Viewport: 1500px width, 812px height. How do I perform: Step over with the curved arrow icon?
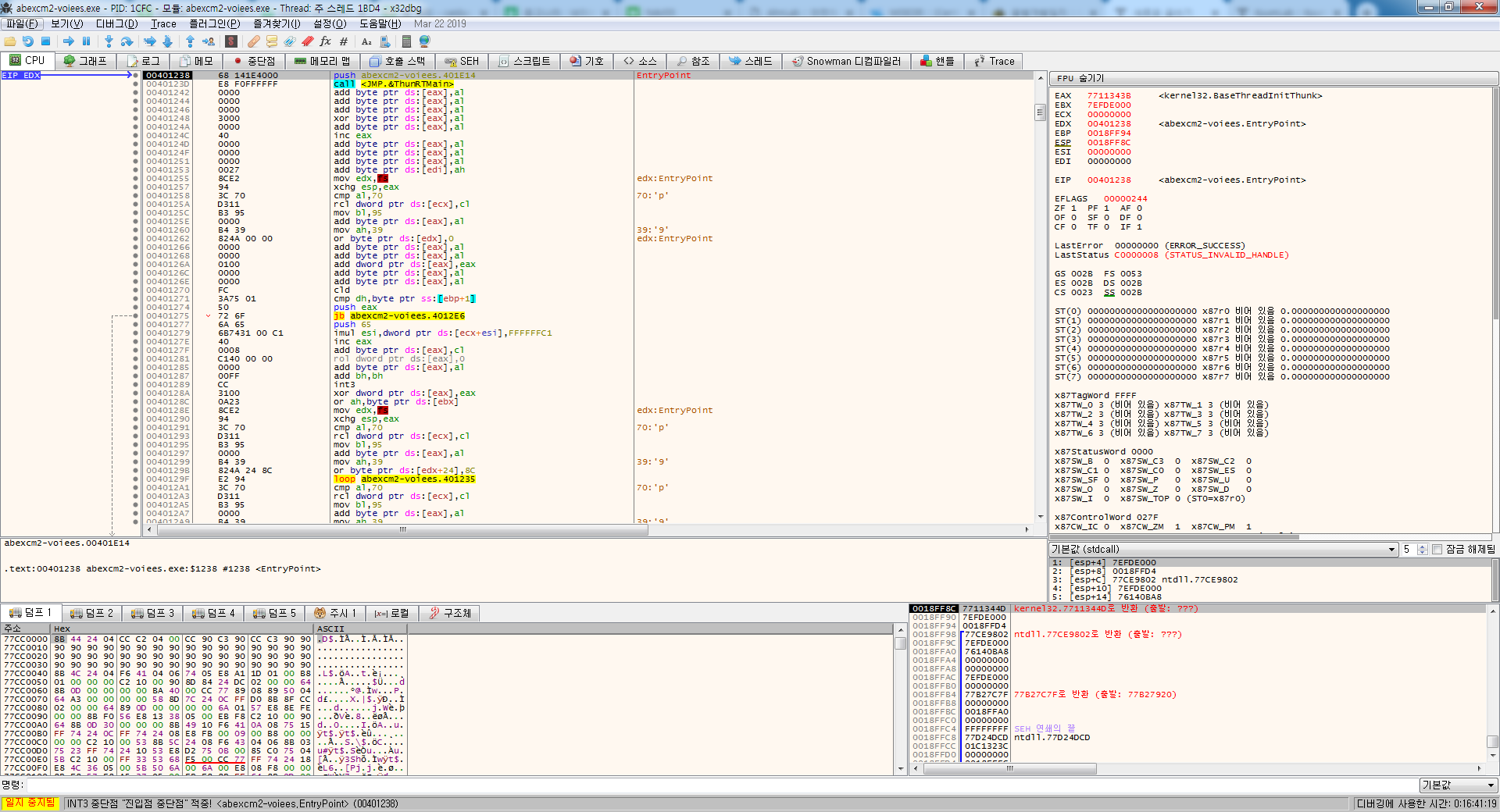(127, 41)
